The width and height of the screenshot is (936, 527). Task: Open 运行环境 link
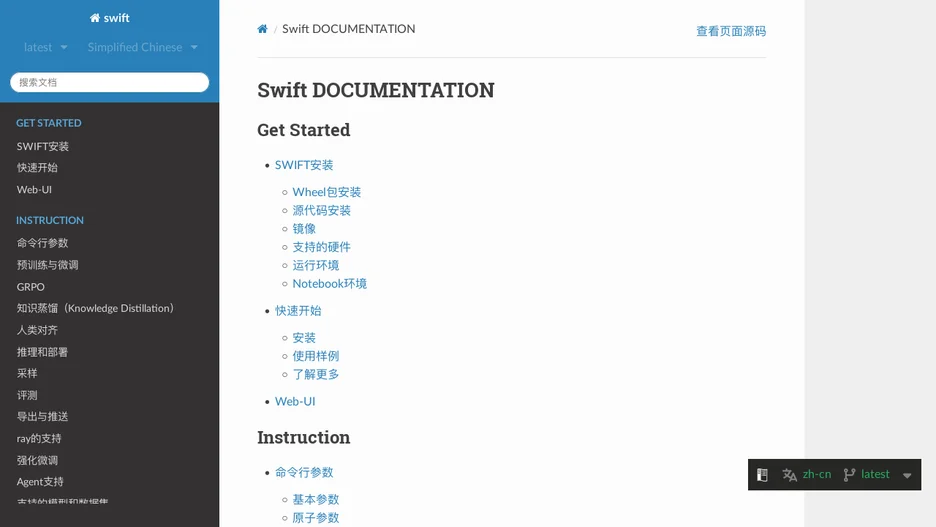[x=316, y=265]
